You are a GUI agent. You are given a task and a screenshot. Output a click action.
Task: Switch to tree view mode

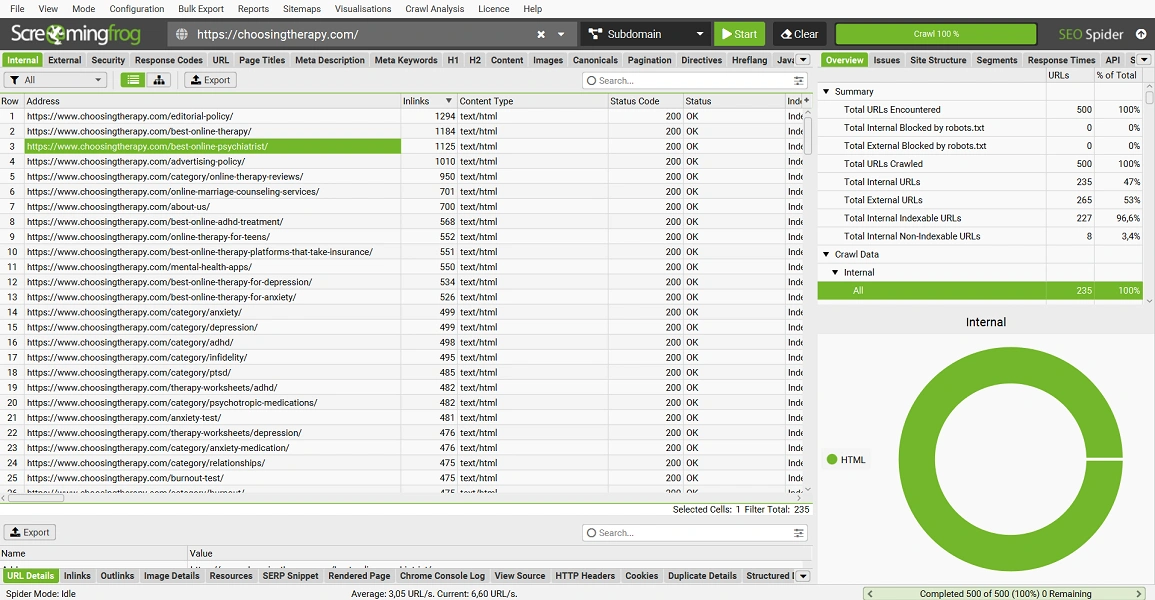click(x=158, y=80)
